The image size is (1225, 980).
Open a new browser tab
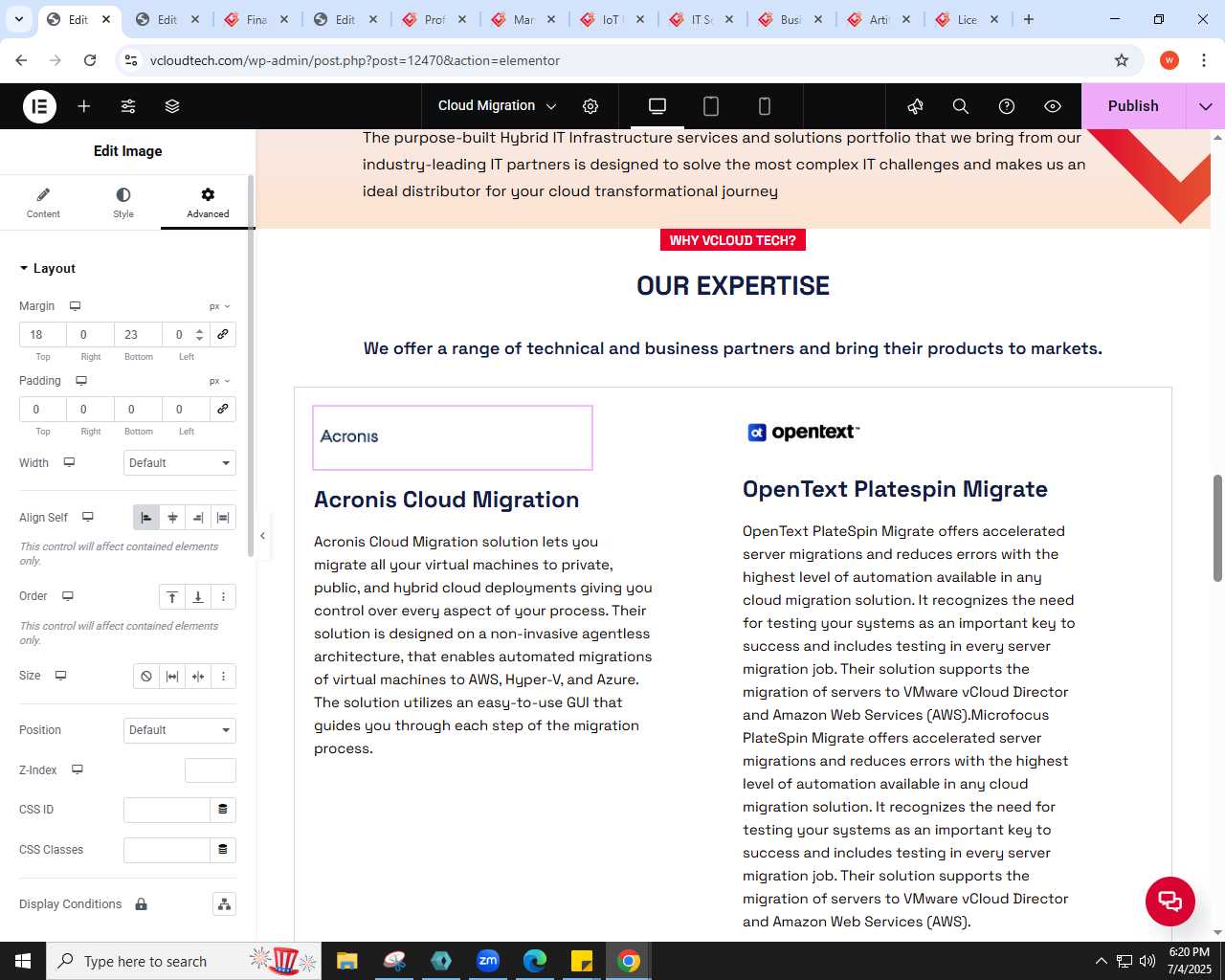pyautogui.click(x=1029, y=19)
